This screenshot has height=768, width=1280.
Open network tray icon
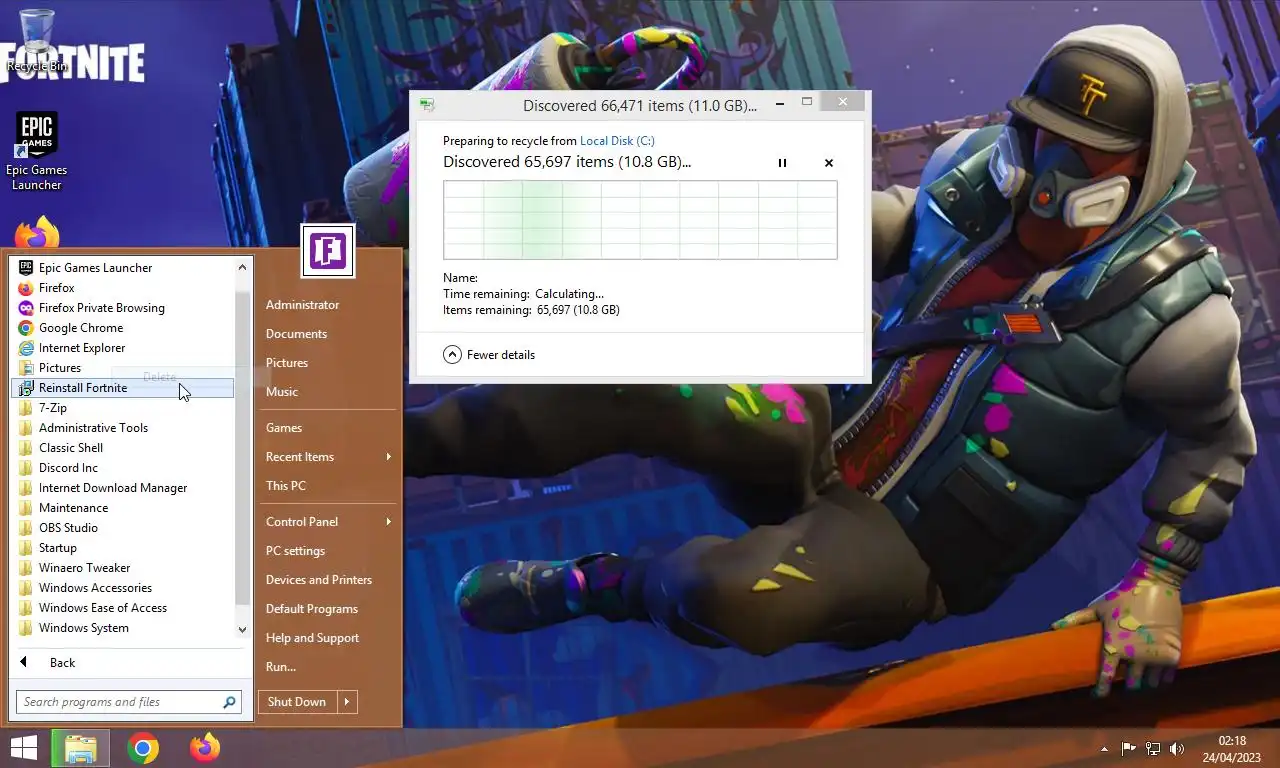pos(1153,748)
